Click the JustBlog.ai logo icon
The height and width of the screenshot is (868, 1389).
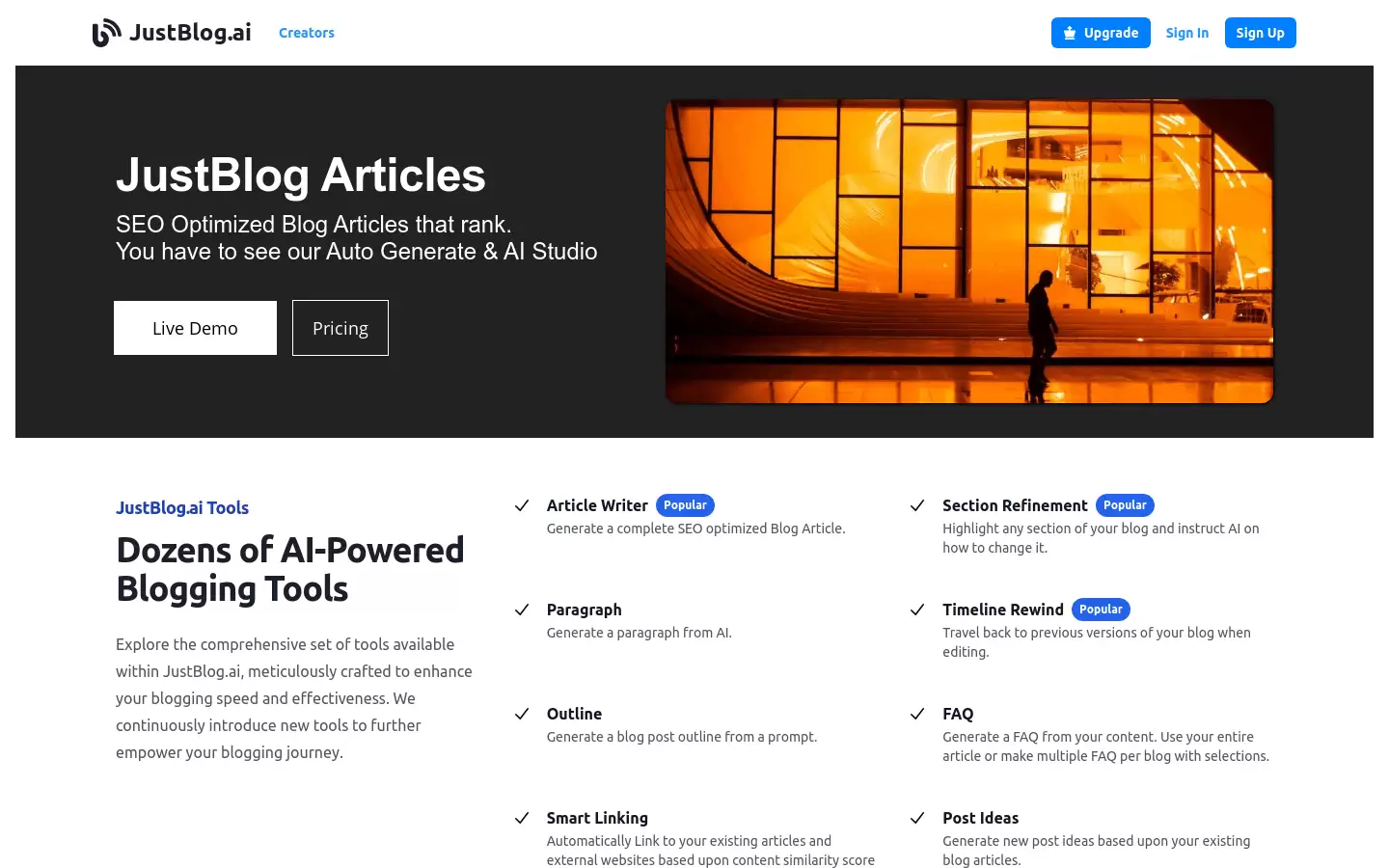tap(107, 33)
